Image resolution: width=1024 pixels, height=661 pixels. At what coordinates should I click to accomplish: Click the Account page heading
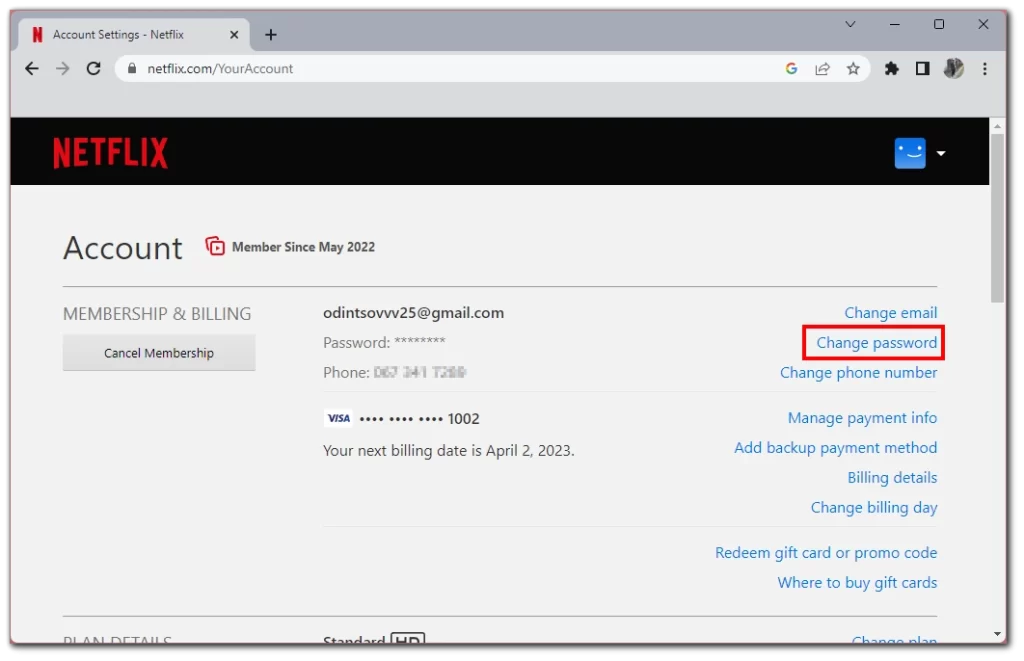(123, 248)
